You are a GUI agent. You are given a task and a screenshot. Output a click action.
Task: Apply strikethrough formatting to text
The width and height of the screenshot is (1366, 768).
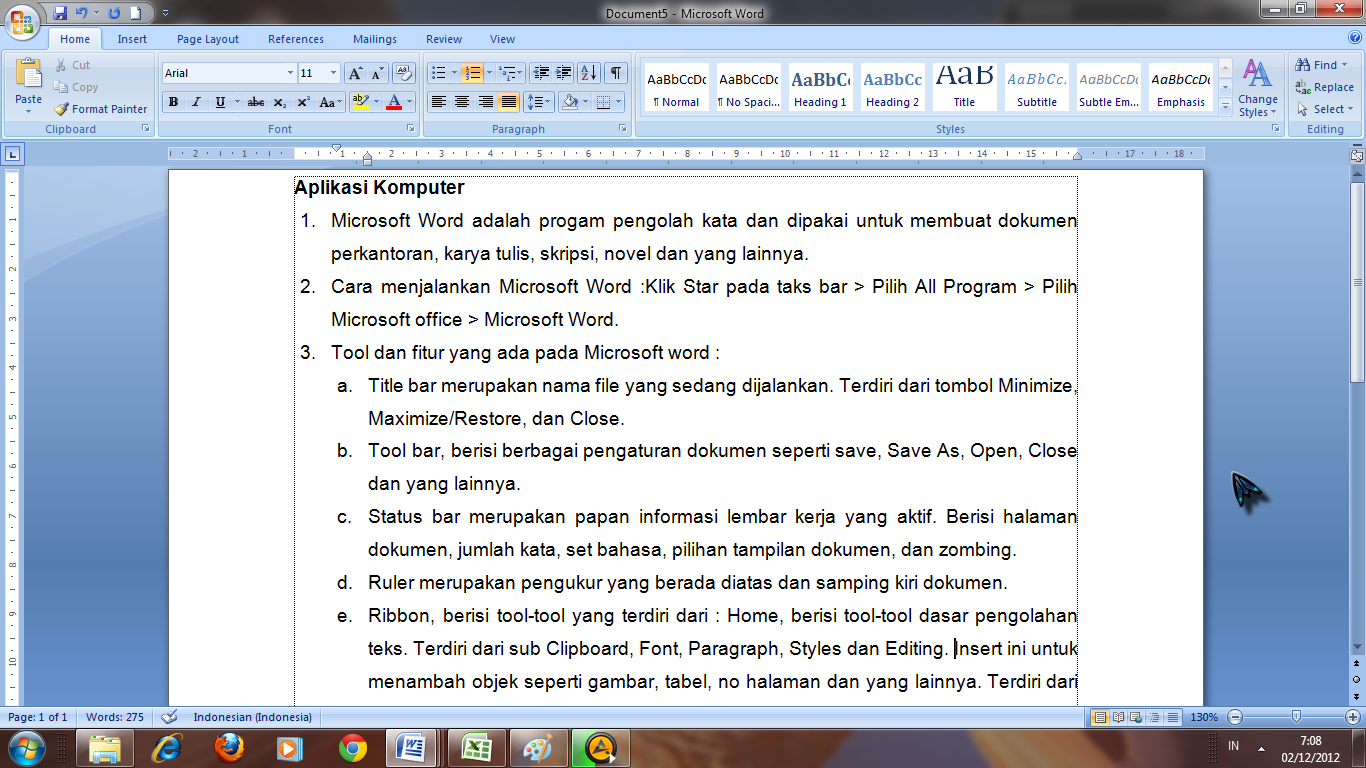(x=254, y=104)
